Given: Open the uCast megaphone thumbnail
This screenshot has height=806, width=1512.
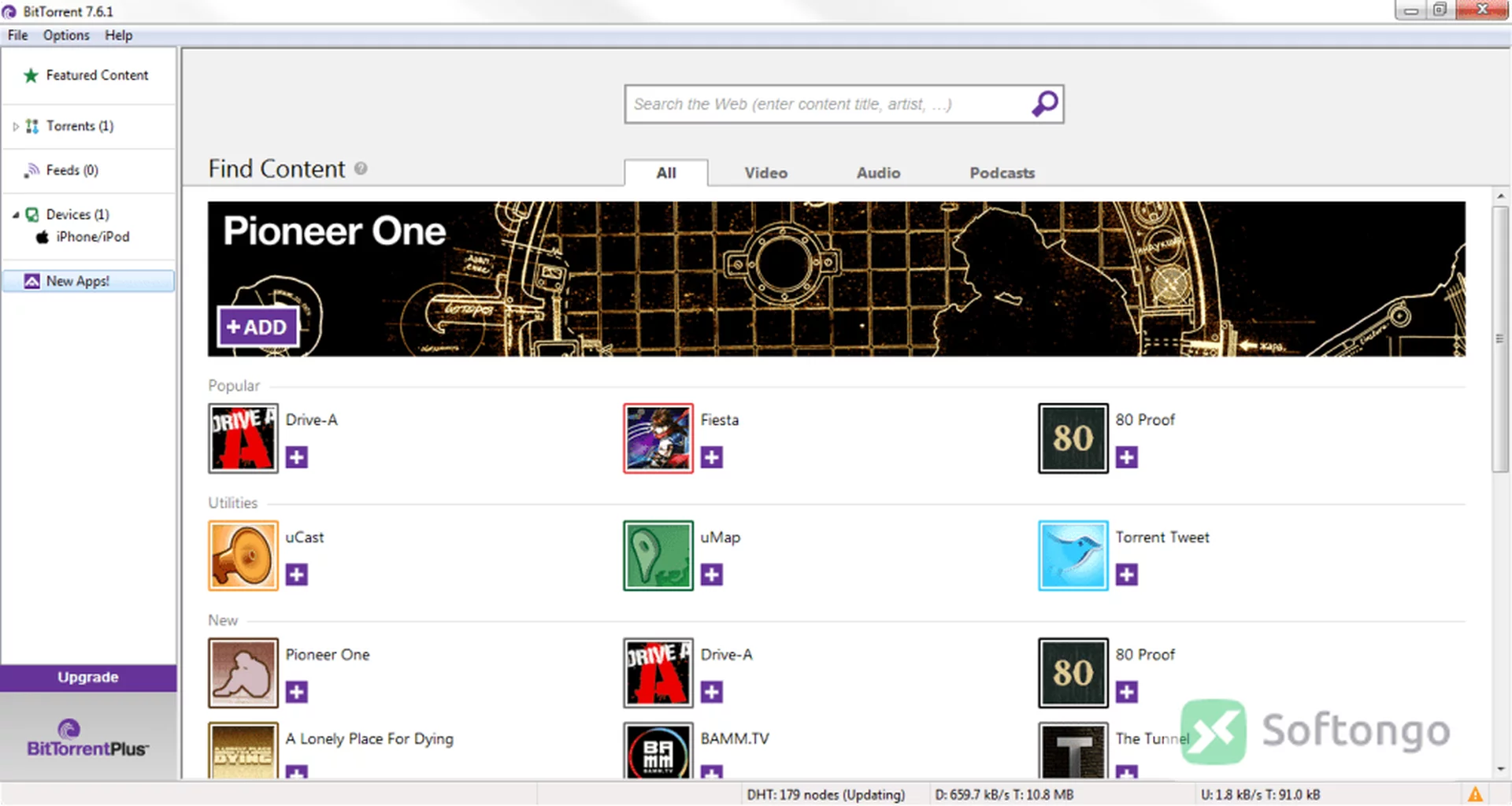Looking at the screenshot, I should coord(243,556).
